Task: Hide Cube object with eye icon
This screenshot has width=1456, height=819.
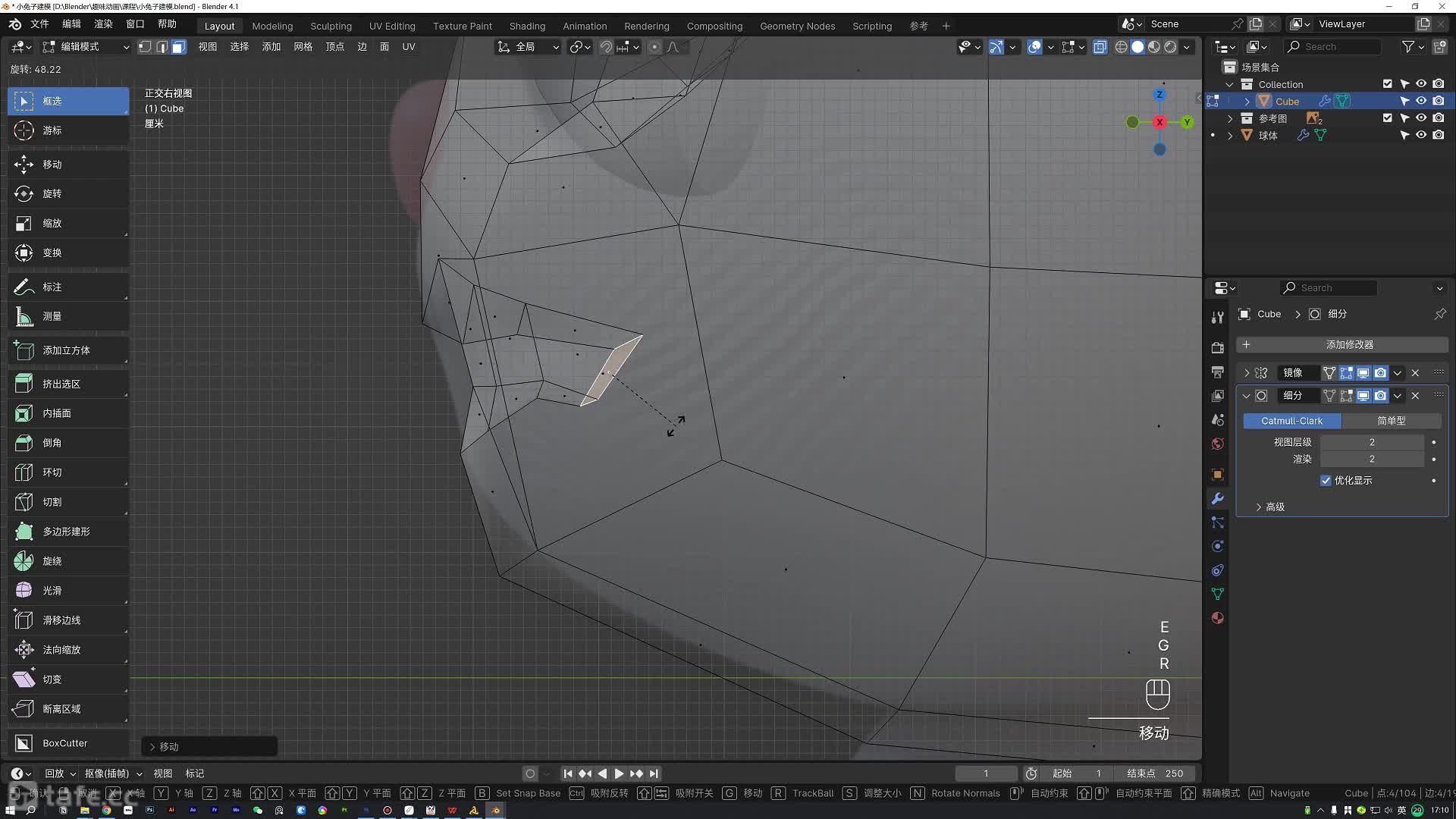Action: click(1421, 102)
